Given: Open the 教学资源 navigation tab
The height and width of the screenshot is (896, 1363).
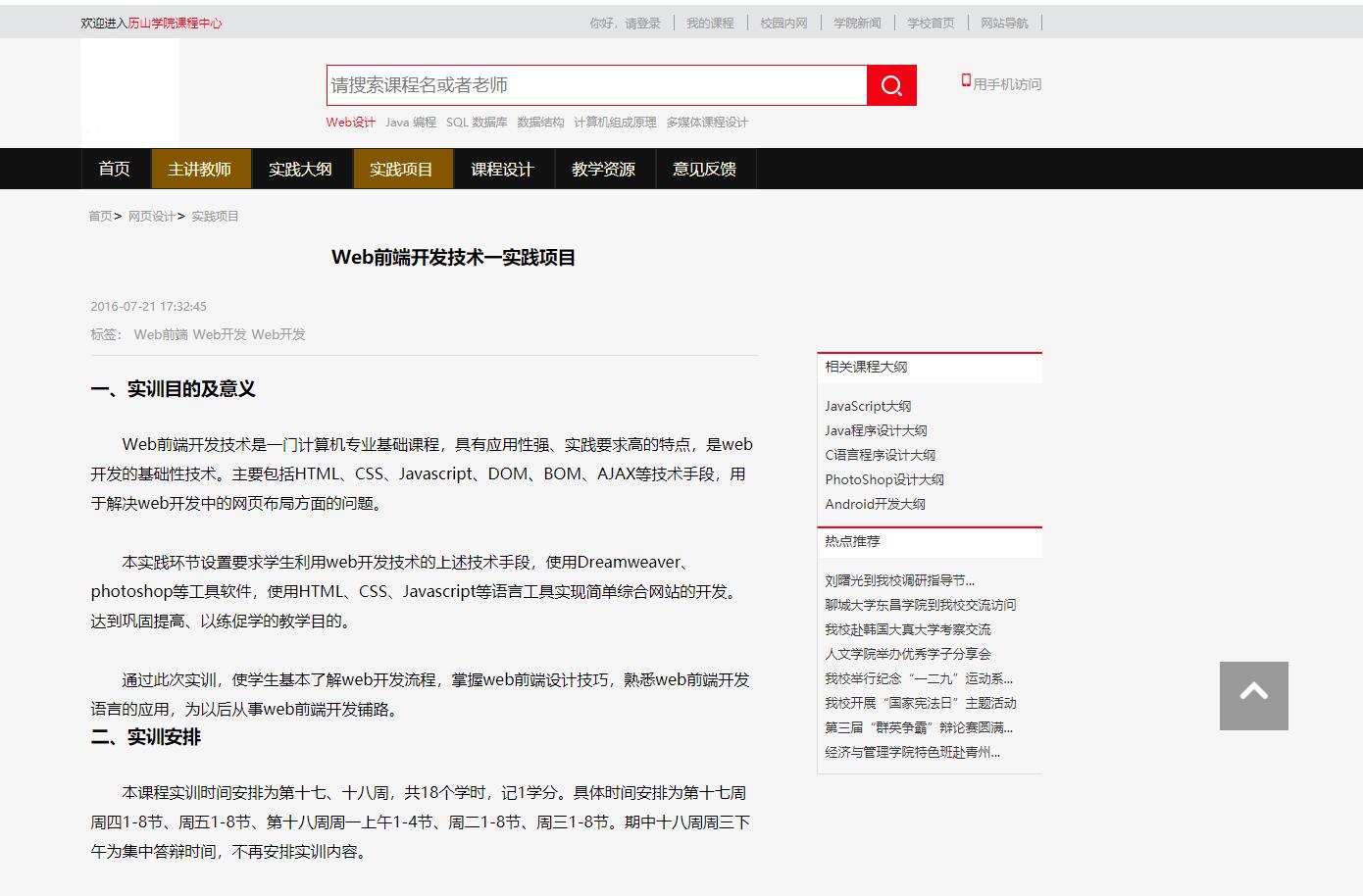Looking at the screenshot, I should [x=603, y=169].
